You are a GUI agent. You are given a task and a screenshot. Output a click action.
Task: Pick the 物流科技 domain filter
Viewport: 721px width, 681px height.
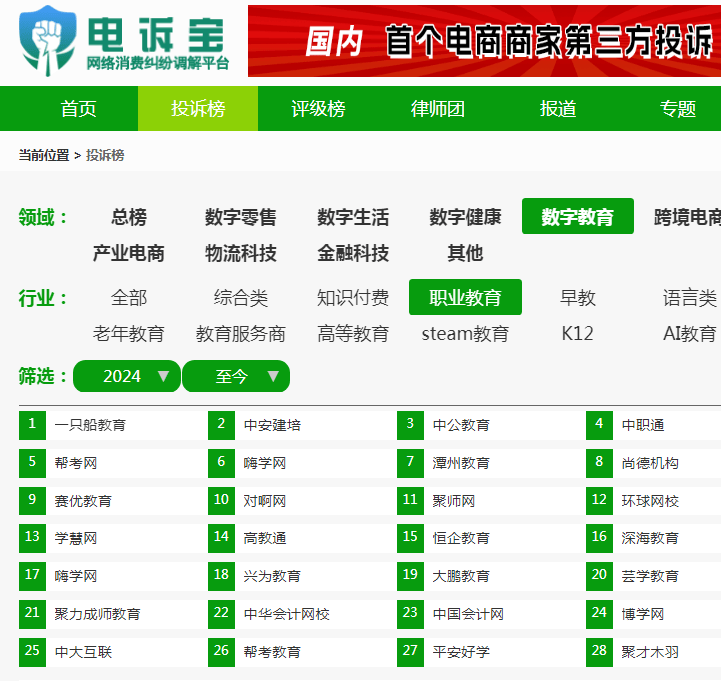coord(240,253)
